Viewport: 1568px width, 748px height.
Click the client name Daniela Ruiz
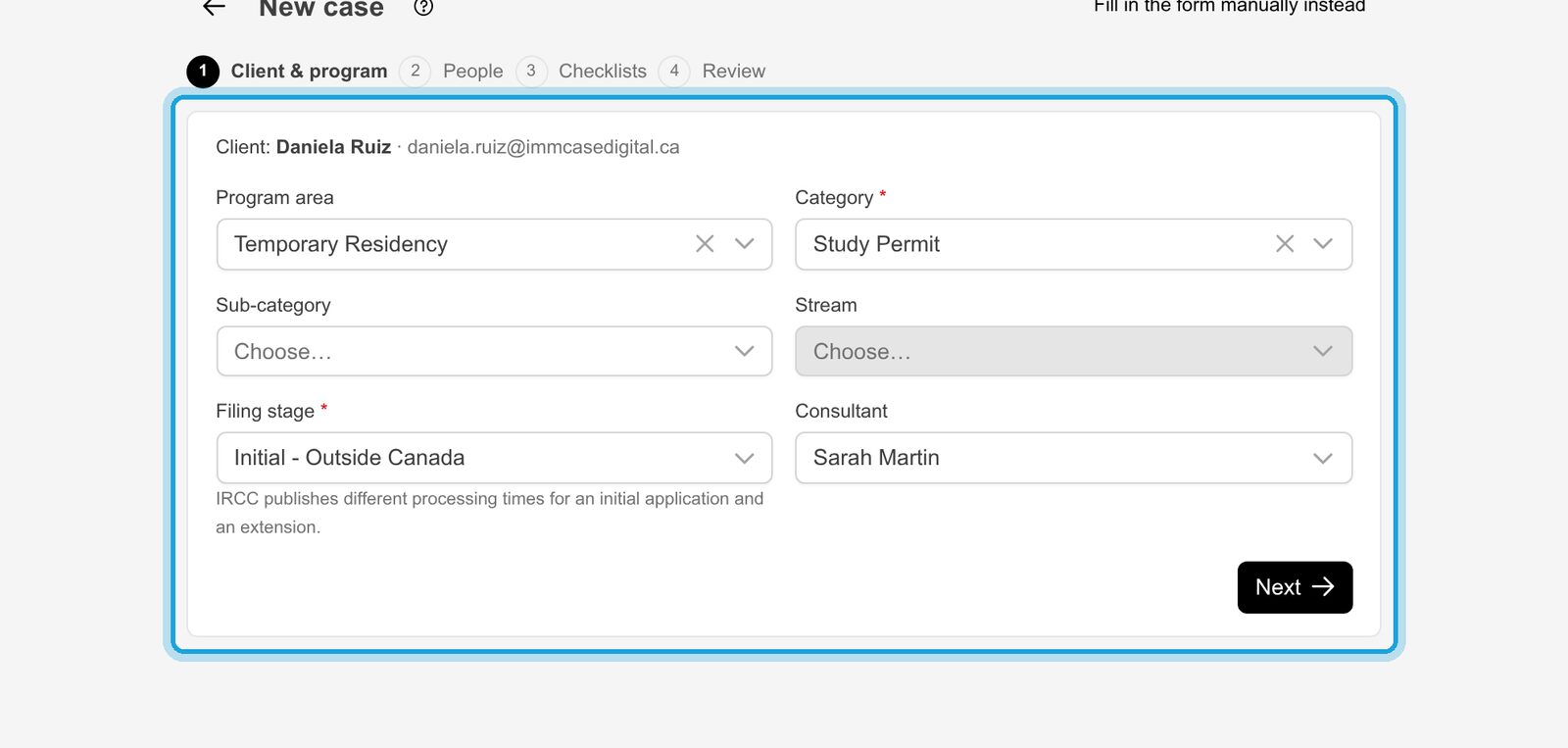[x=333, y=147]
